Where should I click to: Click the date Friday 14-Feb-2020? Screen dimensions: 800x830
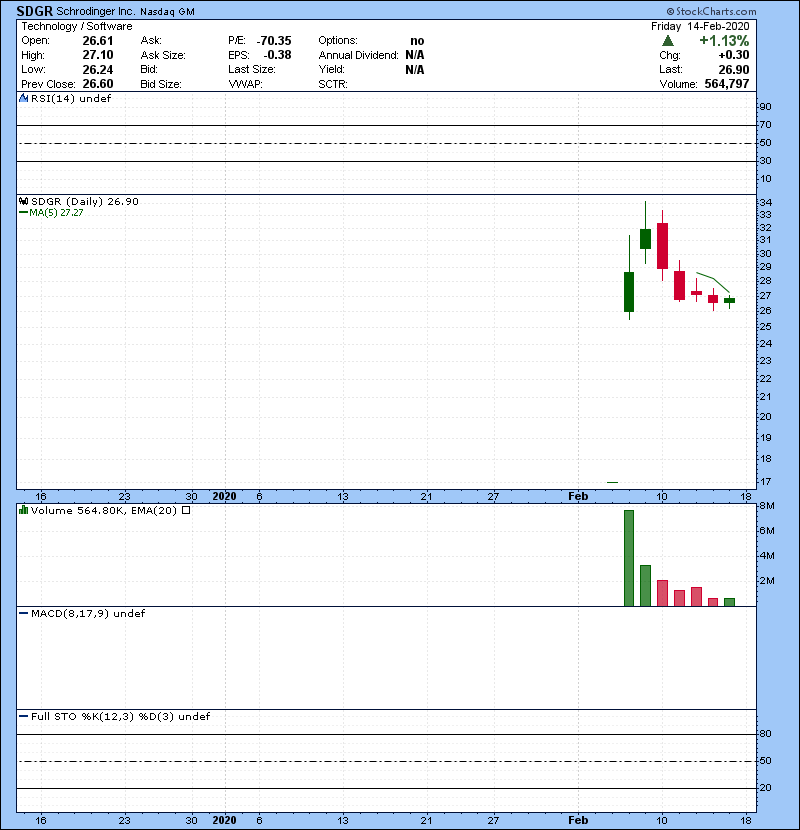pos(700,26)
